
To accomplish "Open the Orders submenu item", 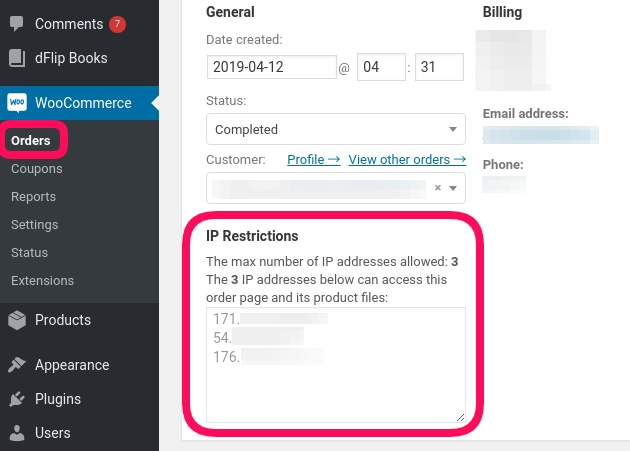I will tap(31, 140).
